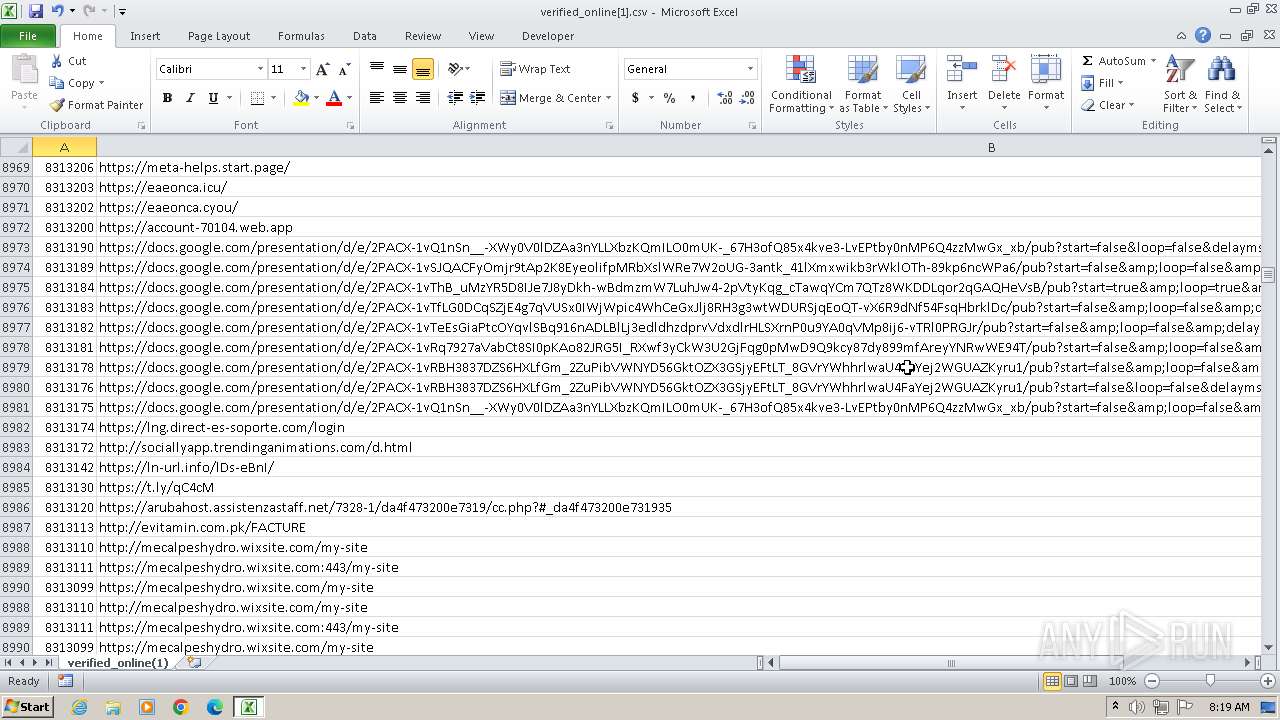Select row header 8982

[x=16, y=427]
